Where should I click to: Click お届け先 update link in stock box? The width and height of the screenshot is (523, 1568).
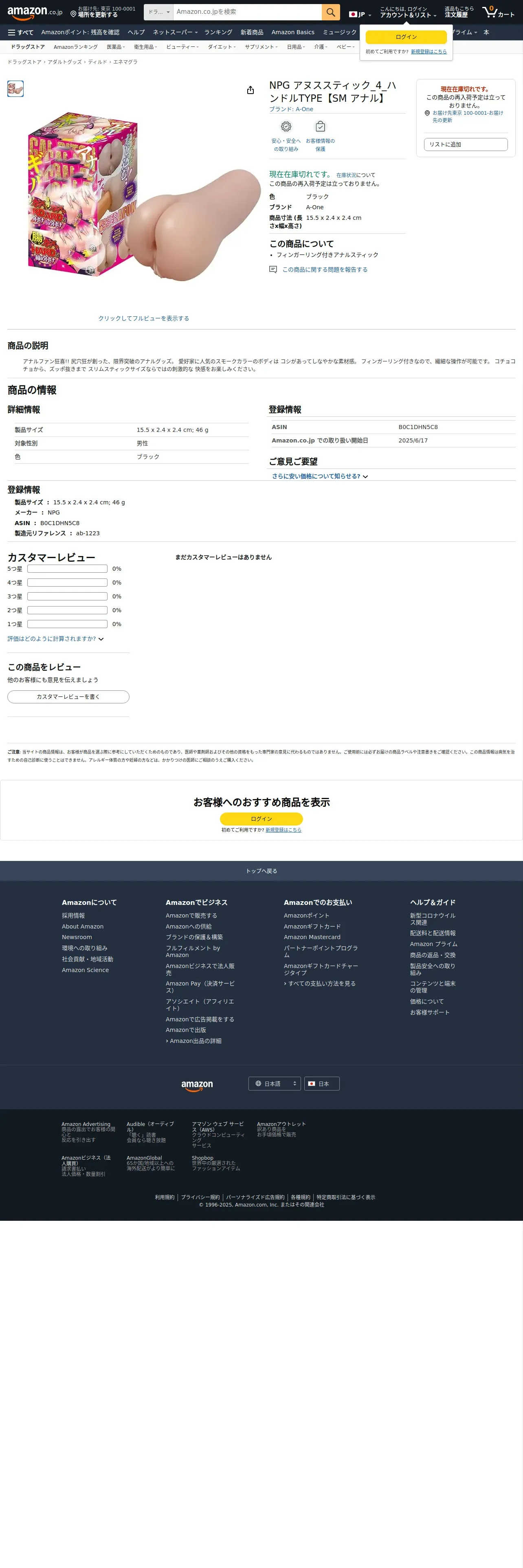tap(468, 116)
